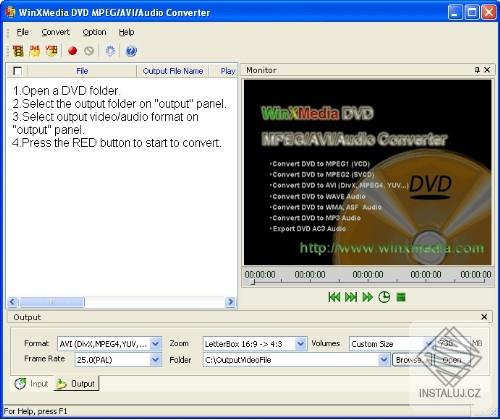The height and width of the screenshot is (420, 500).
Task: Click the Output File Name column header
Action: point(173,71)
